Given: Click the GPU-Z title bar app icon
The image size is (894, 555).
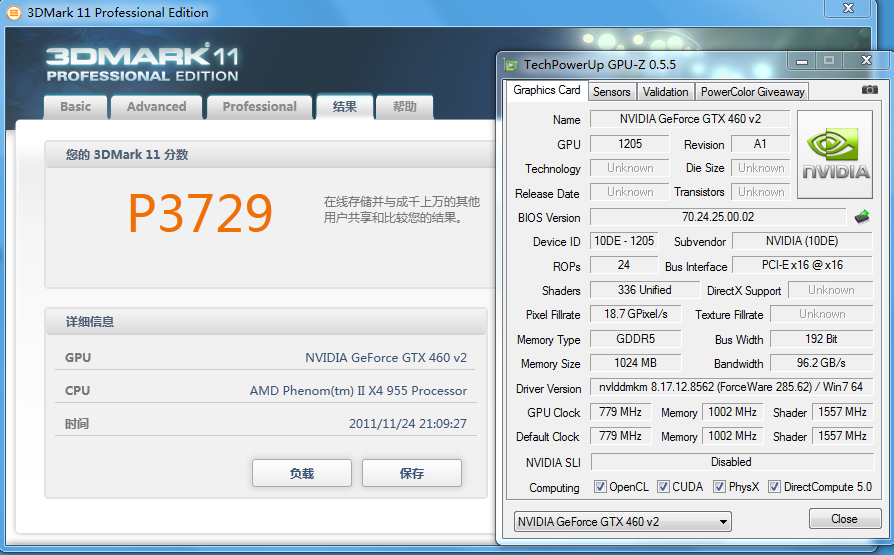Looking at the screenshot, I should (512, 65).
